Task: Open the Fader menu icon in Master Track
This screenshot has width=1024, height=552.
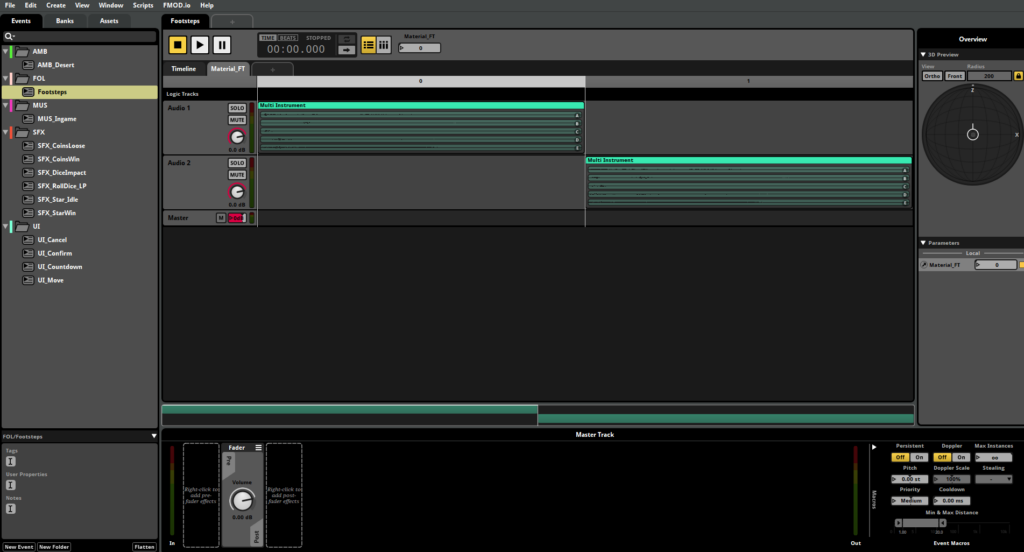Action: [258, 448]
